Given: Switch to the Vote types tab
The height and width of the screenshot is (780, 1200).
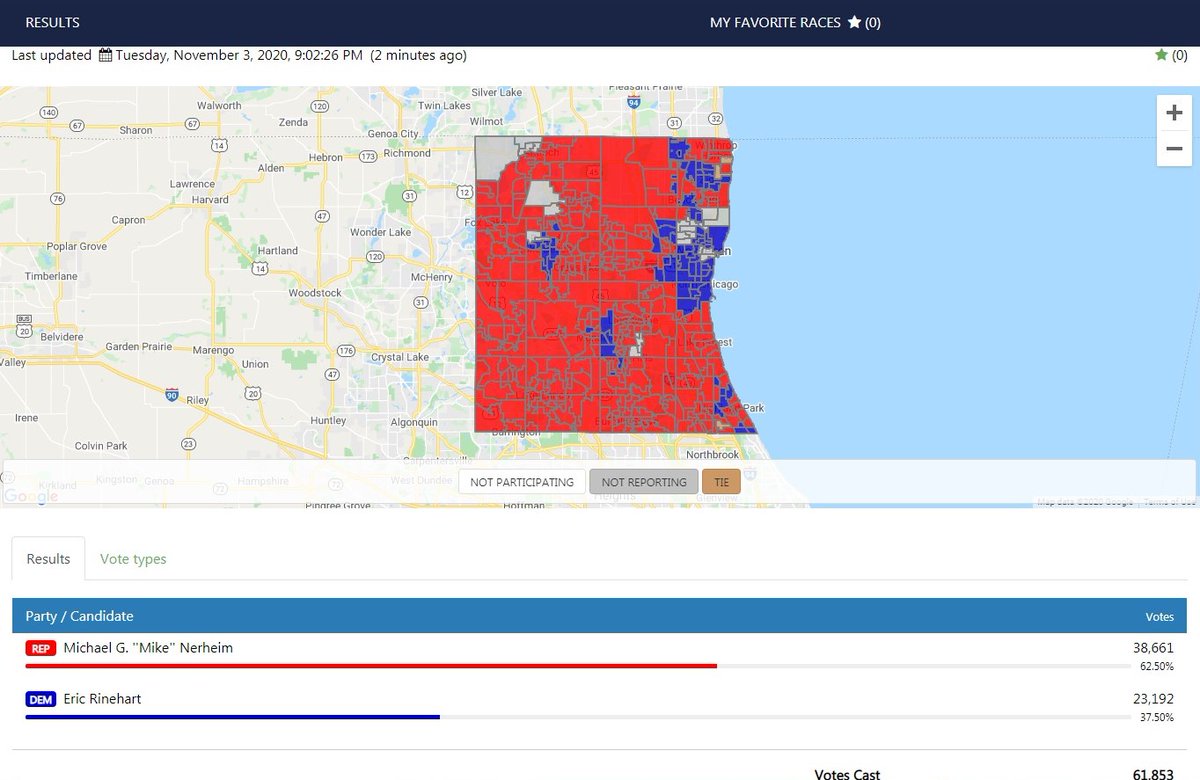Looking at the screenshot, I should click(x=133, y=559).
